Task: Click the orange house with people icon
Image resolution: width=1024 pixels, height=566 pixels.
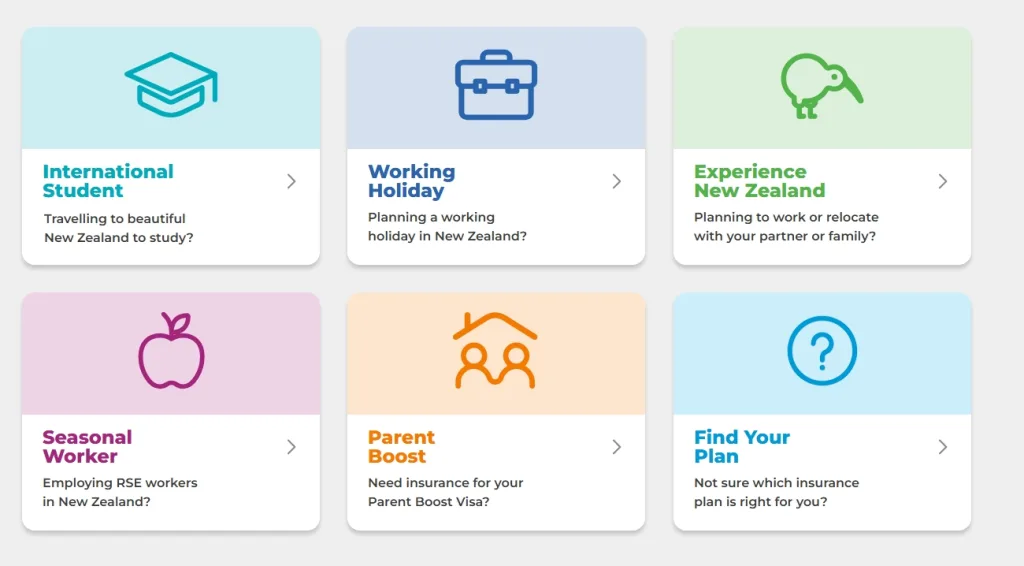Action: [x=496, y=351]
